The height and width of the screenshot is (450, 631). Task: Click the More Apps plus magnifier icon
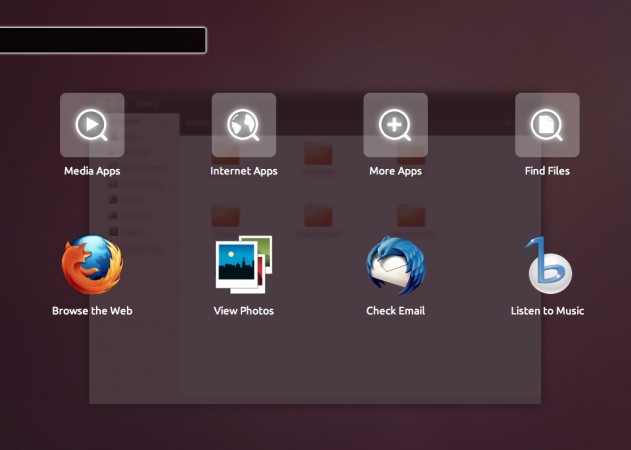point(395,125)
